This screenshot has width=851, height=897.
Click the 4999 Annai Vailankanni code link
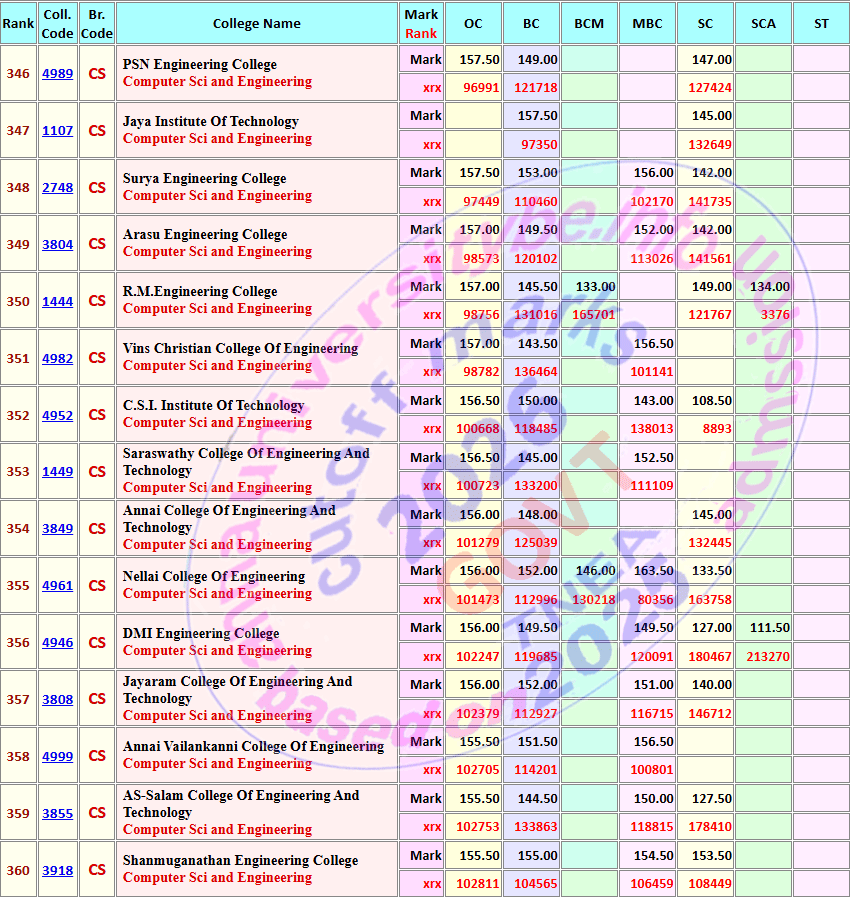coord(57,756)
